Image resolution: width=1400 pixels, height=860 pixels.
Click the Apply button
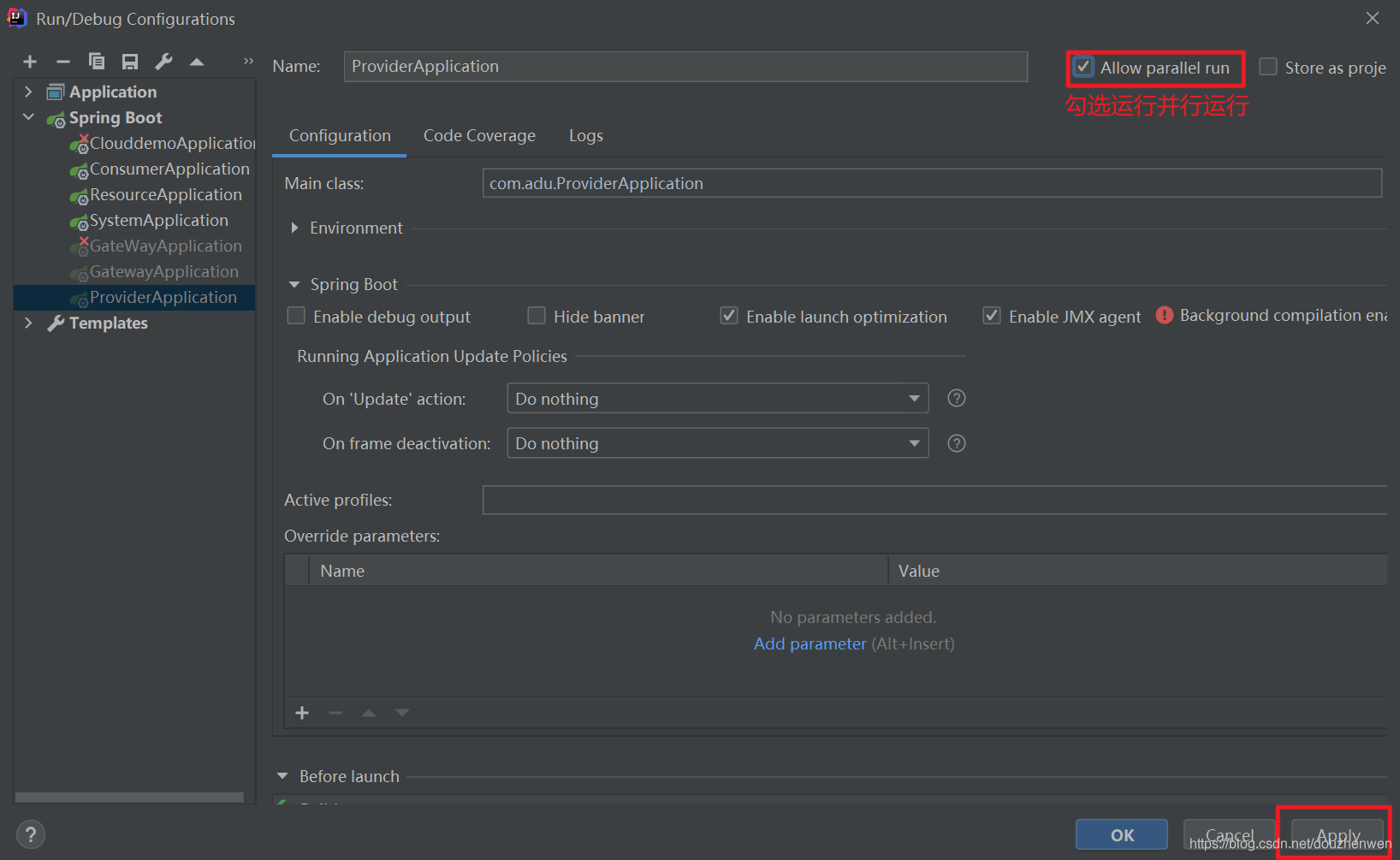pyautogui.click(x=1338, y=835)
